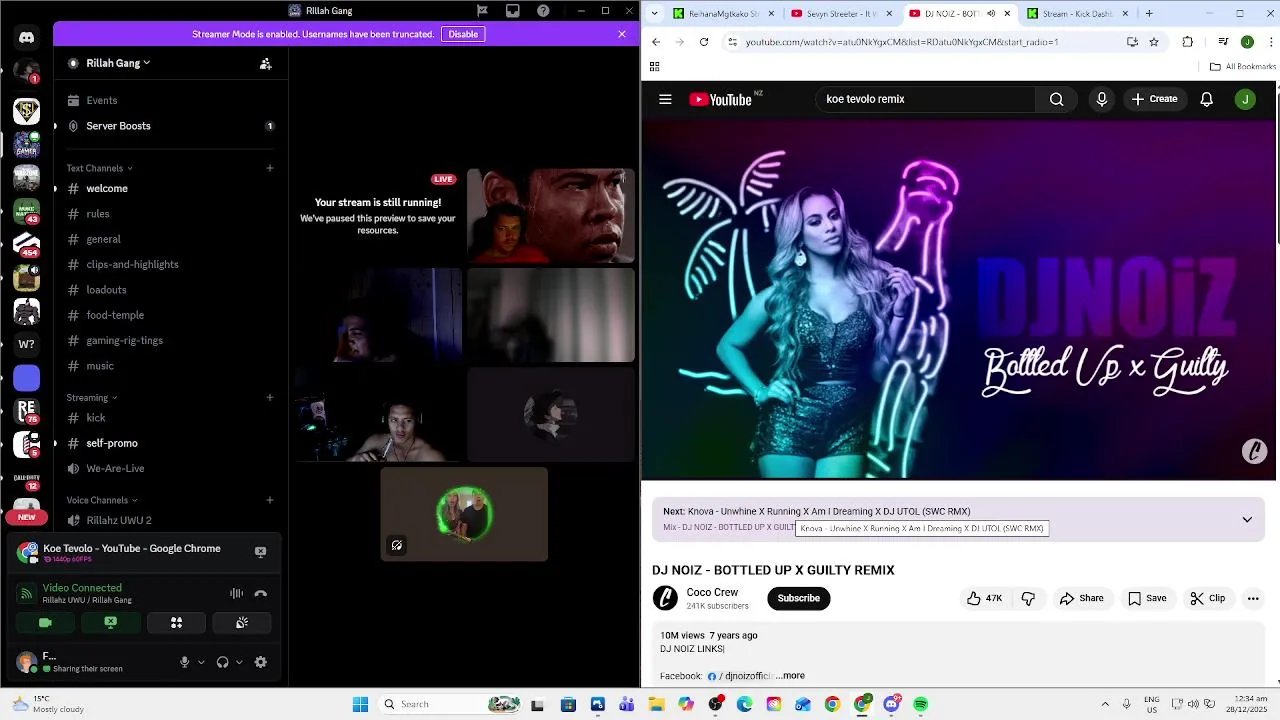Image resolution: width=1280 pixels, height=720 pixels.
Task: Mute microphone in Discord user panel
Action: point(184,662)
